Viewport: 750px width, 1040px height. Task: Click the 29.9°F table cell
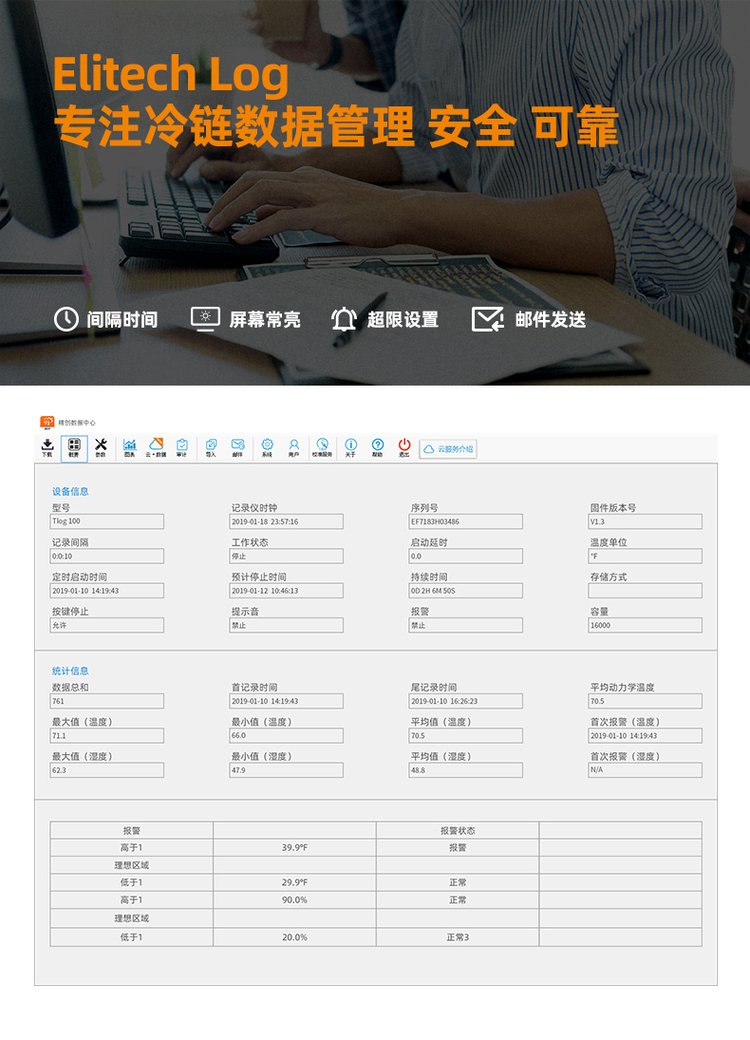coord(294,883)
